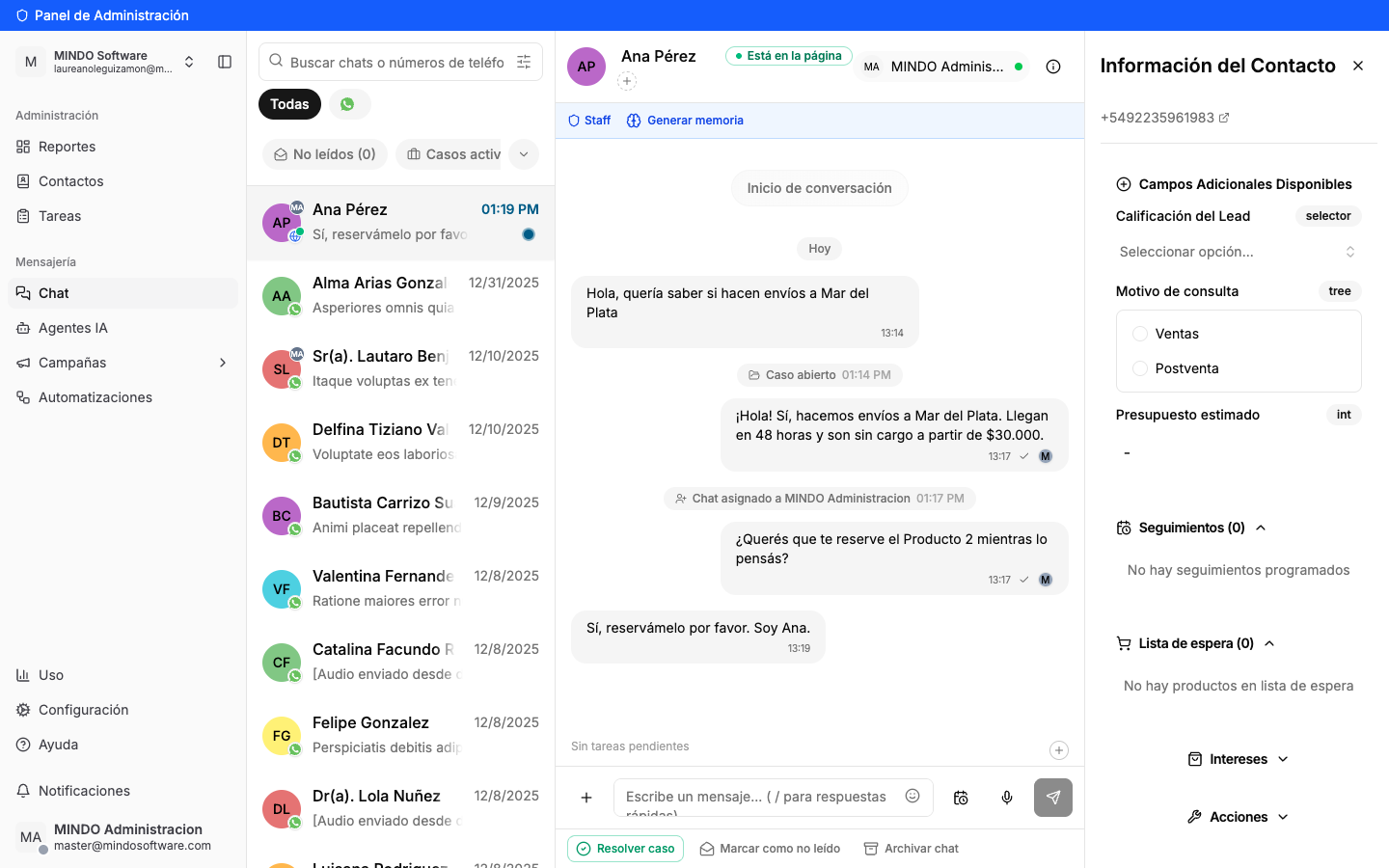Select Chat in the sidebar
The height and width of the screenshot is (868, 1389).
123,293
